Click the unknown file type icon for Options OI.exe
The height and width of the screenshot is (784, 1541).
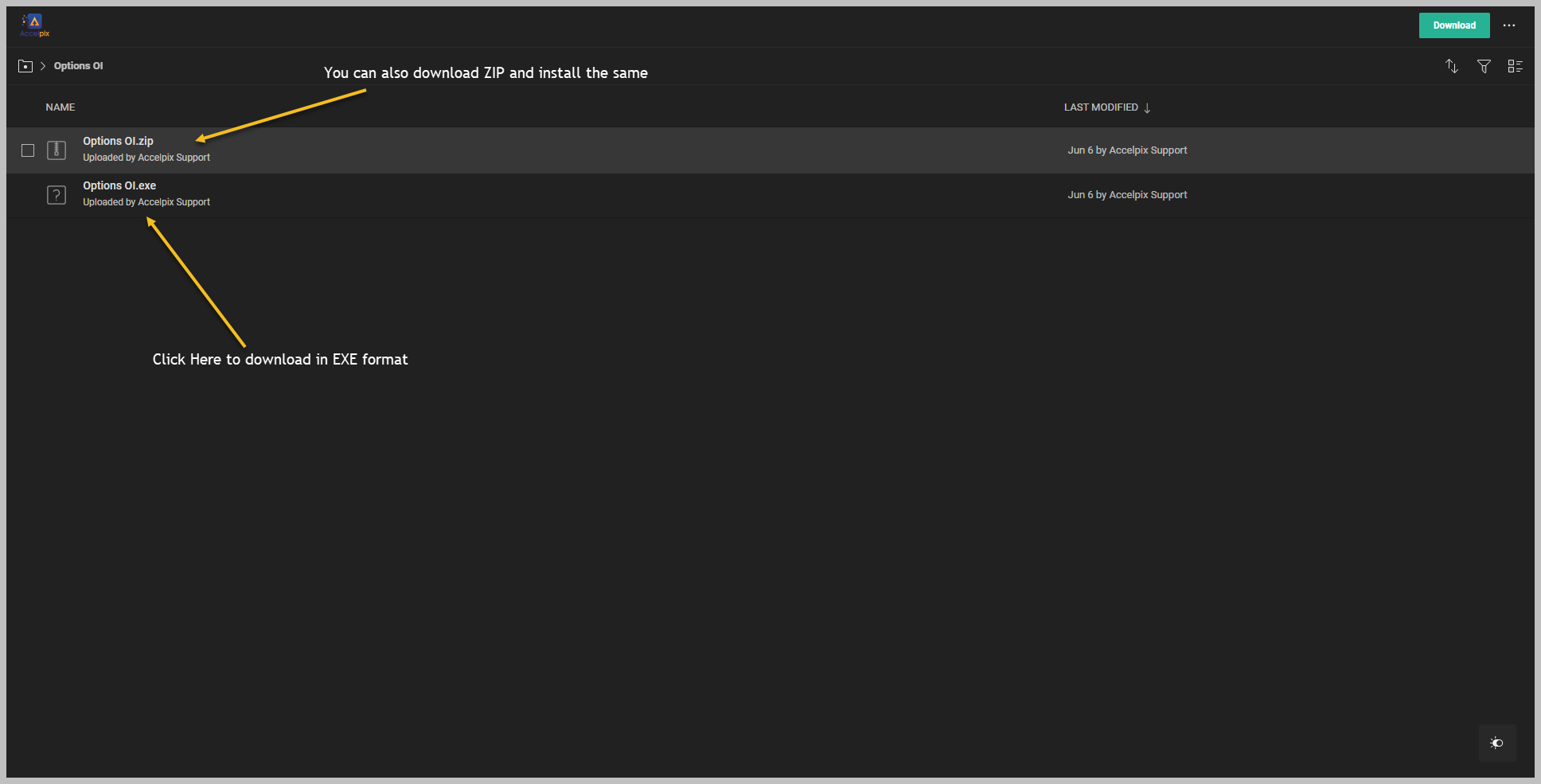(57, 195)
